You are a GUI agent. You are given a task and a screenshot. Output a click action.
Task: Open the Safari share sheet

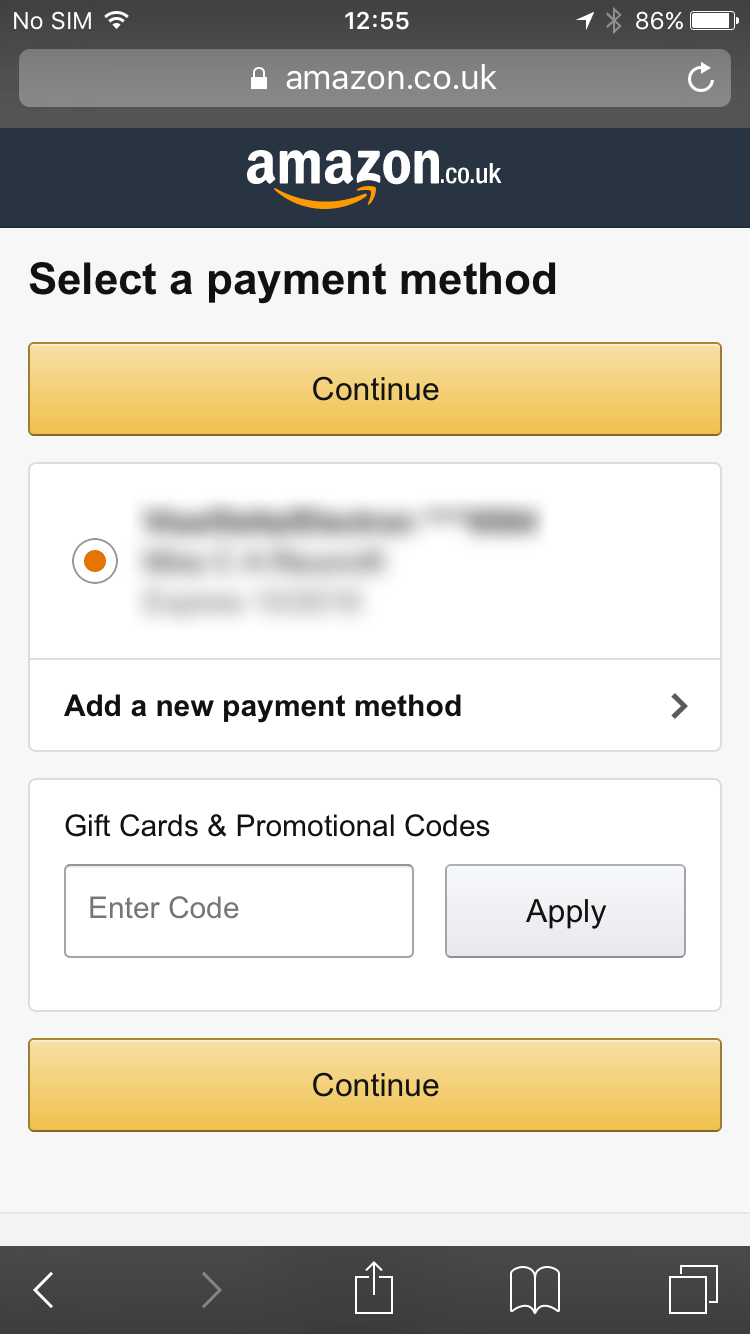click(373, 1289)
